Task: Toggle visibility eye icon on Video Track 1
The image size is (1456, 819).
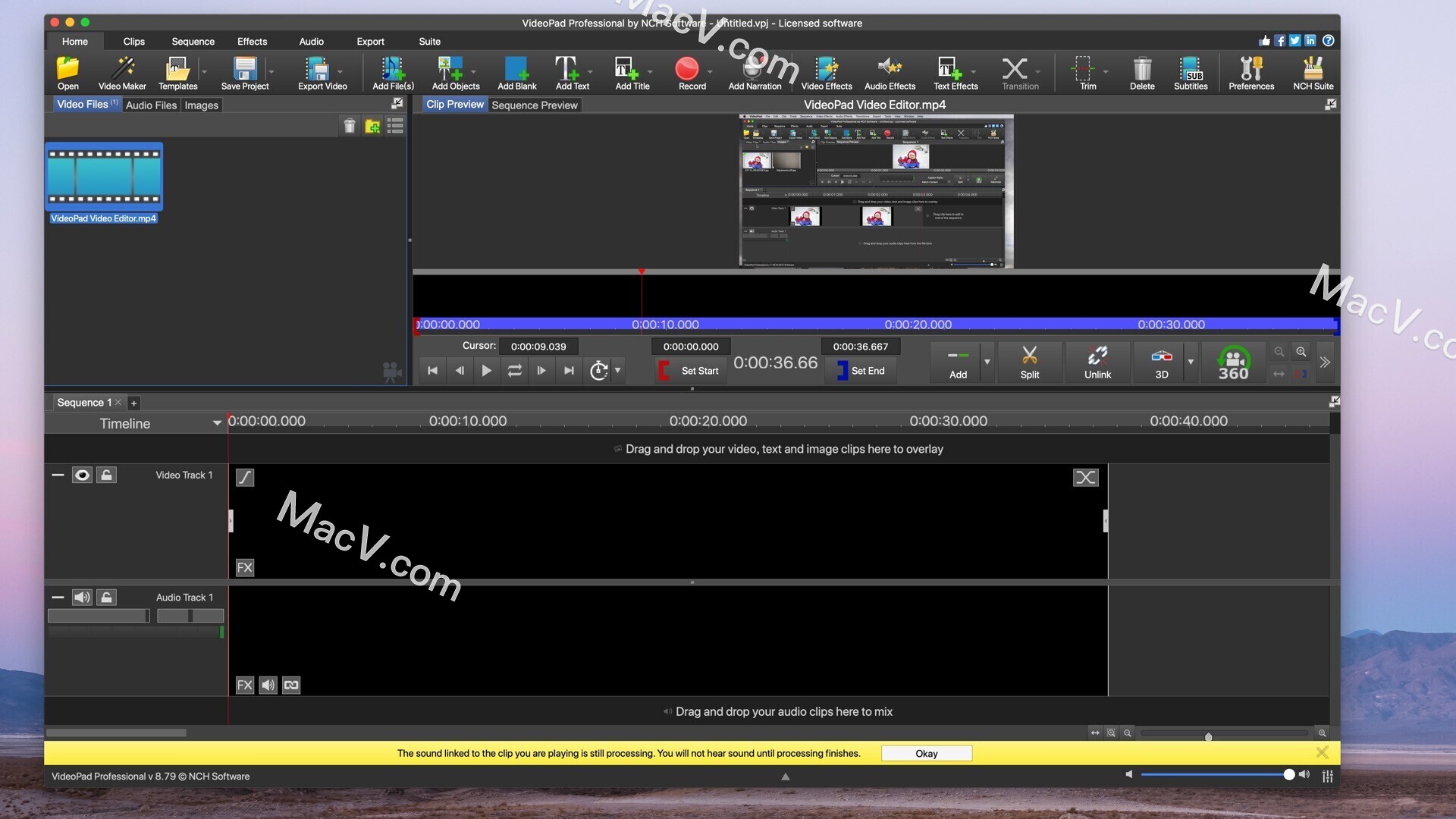Action: click(x=81, y=474)
